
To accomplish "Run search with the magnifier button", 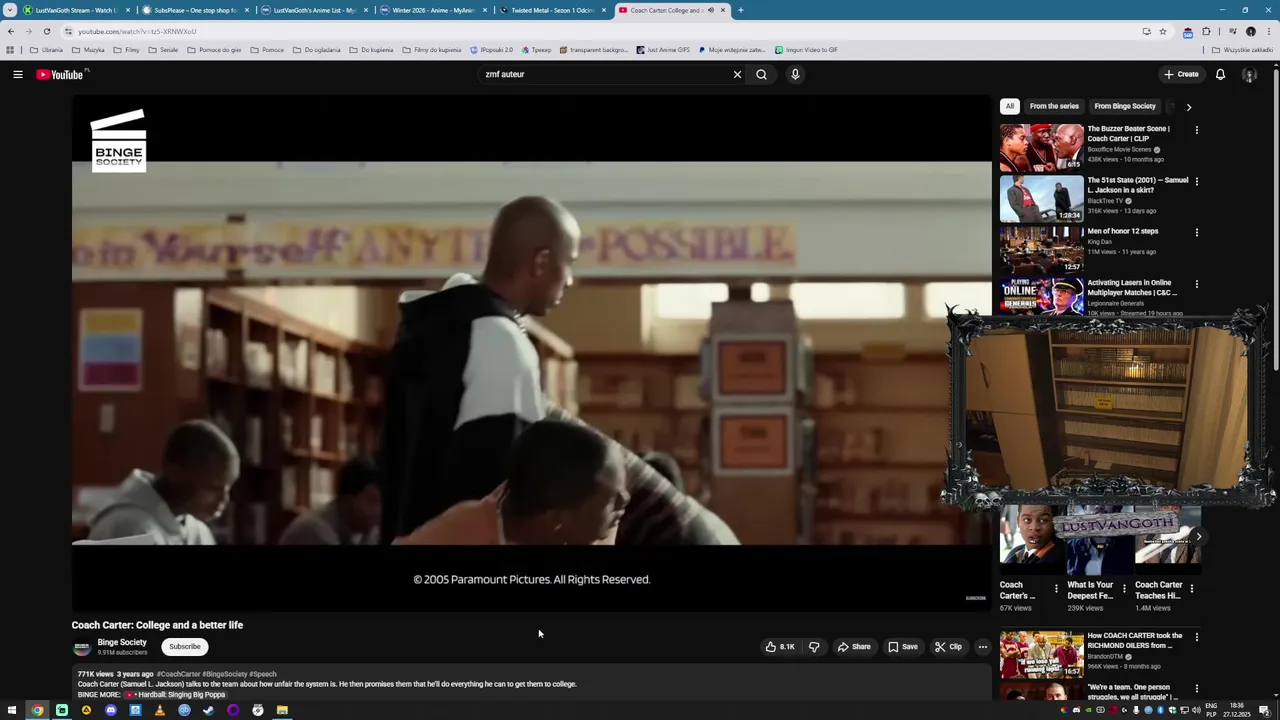I will pos(761,74).
